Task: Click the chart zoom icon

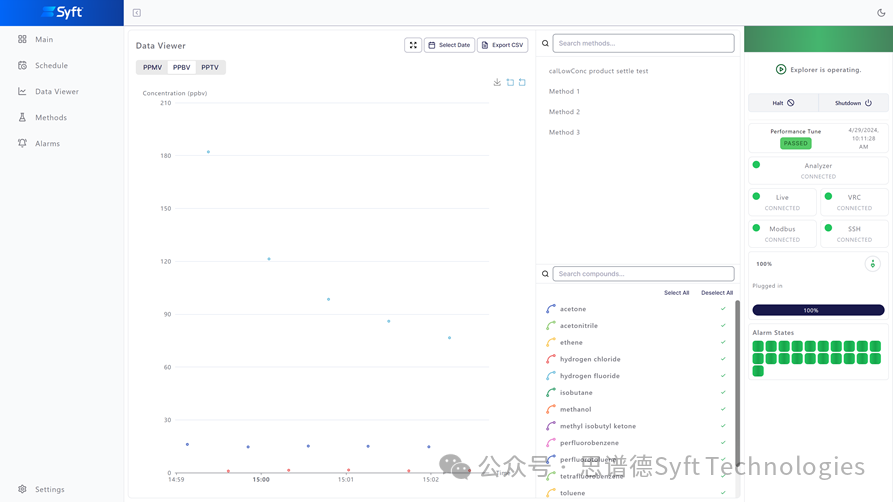Action: point(510,82)
